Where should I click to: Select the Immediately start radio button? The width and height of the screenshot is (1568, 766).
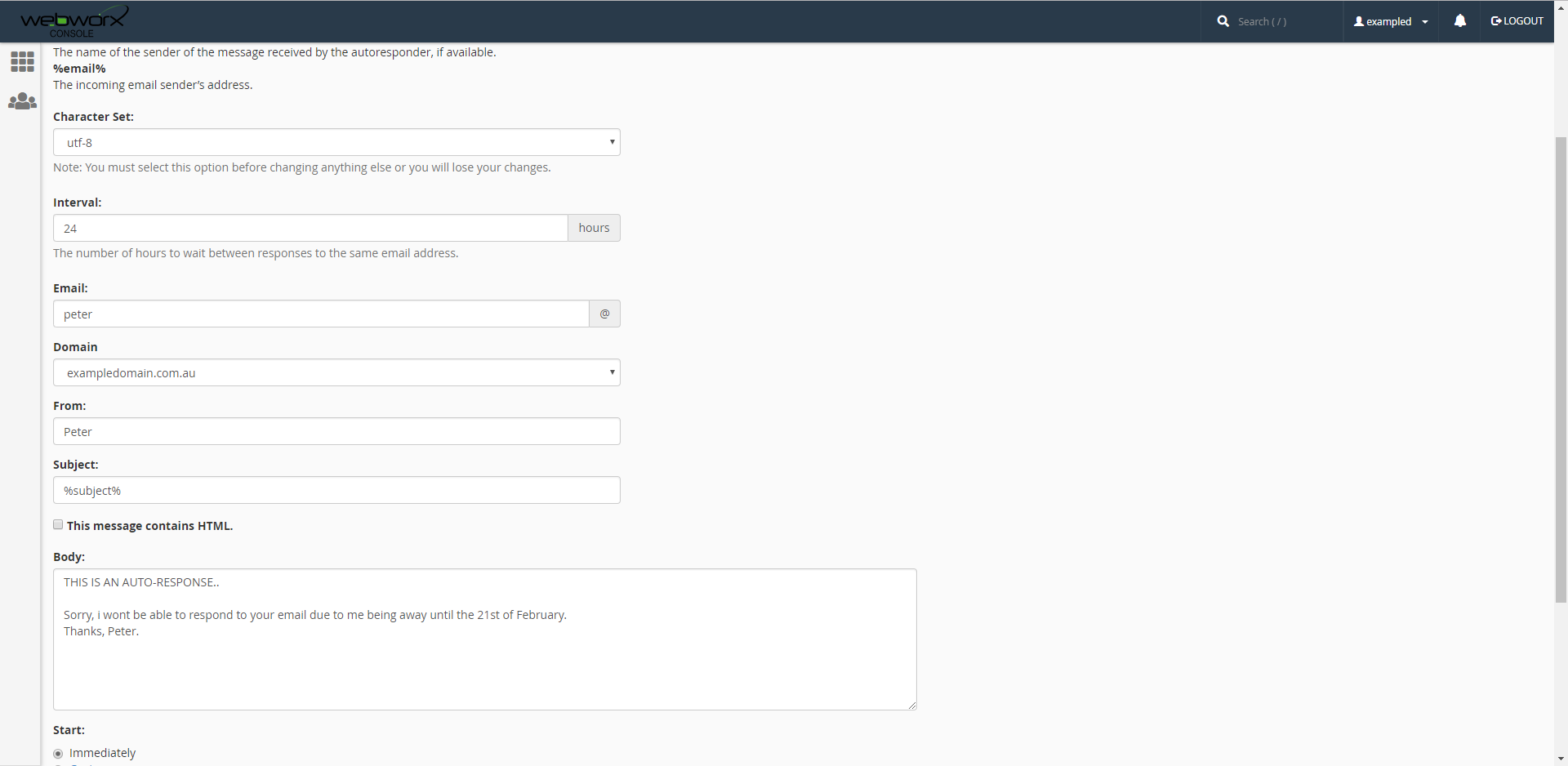coord(58,754)
